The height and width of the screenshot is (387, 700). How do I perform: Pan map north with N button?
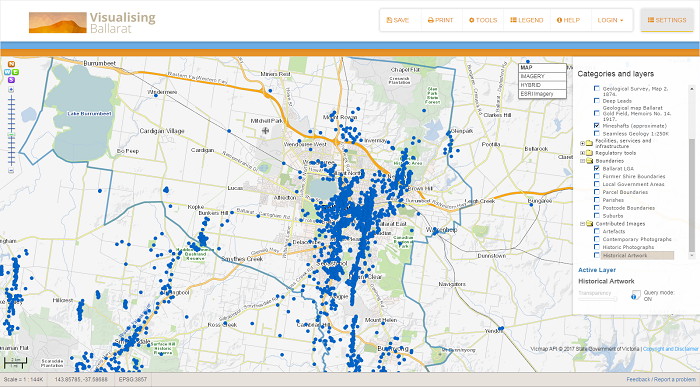click(x=12, y=64)
